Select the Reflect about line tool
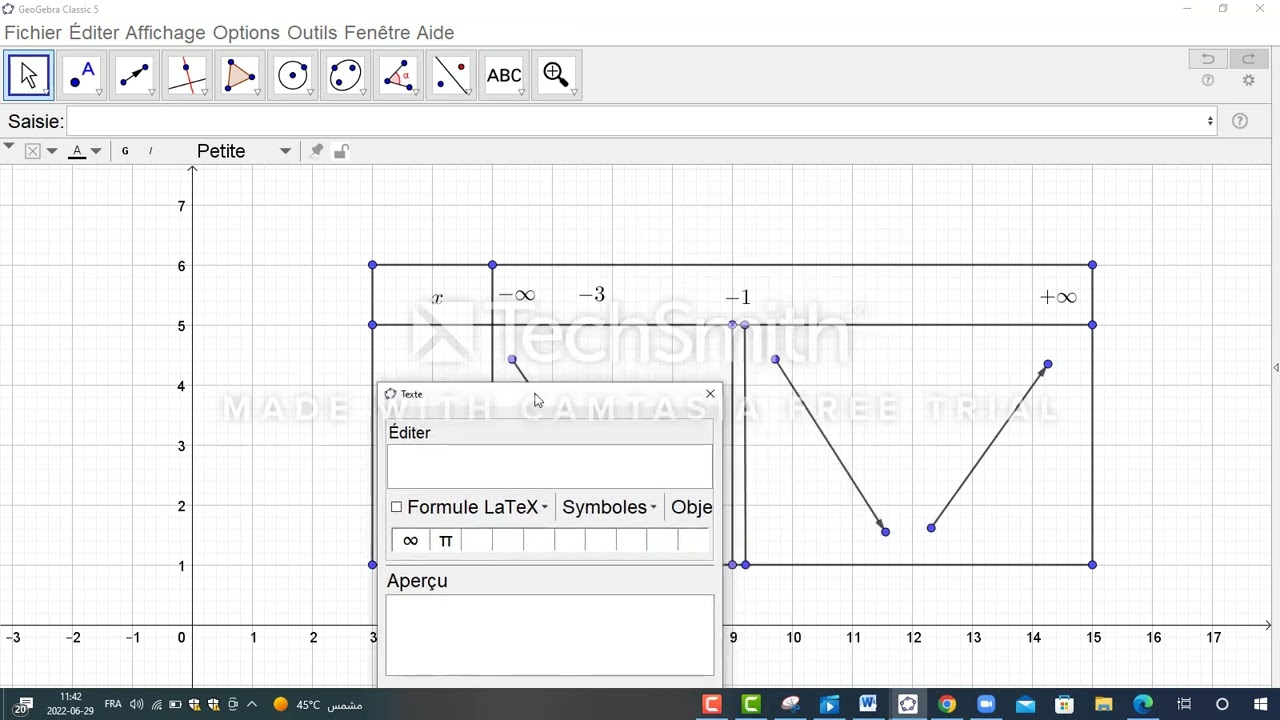The width and height of the screenshot is (1280, 720). pos(451,75)
